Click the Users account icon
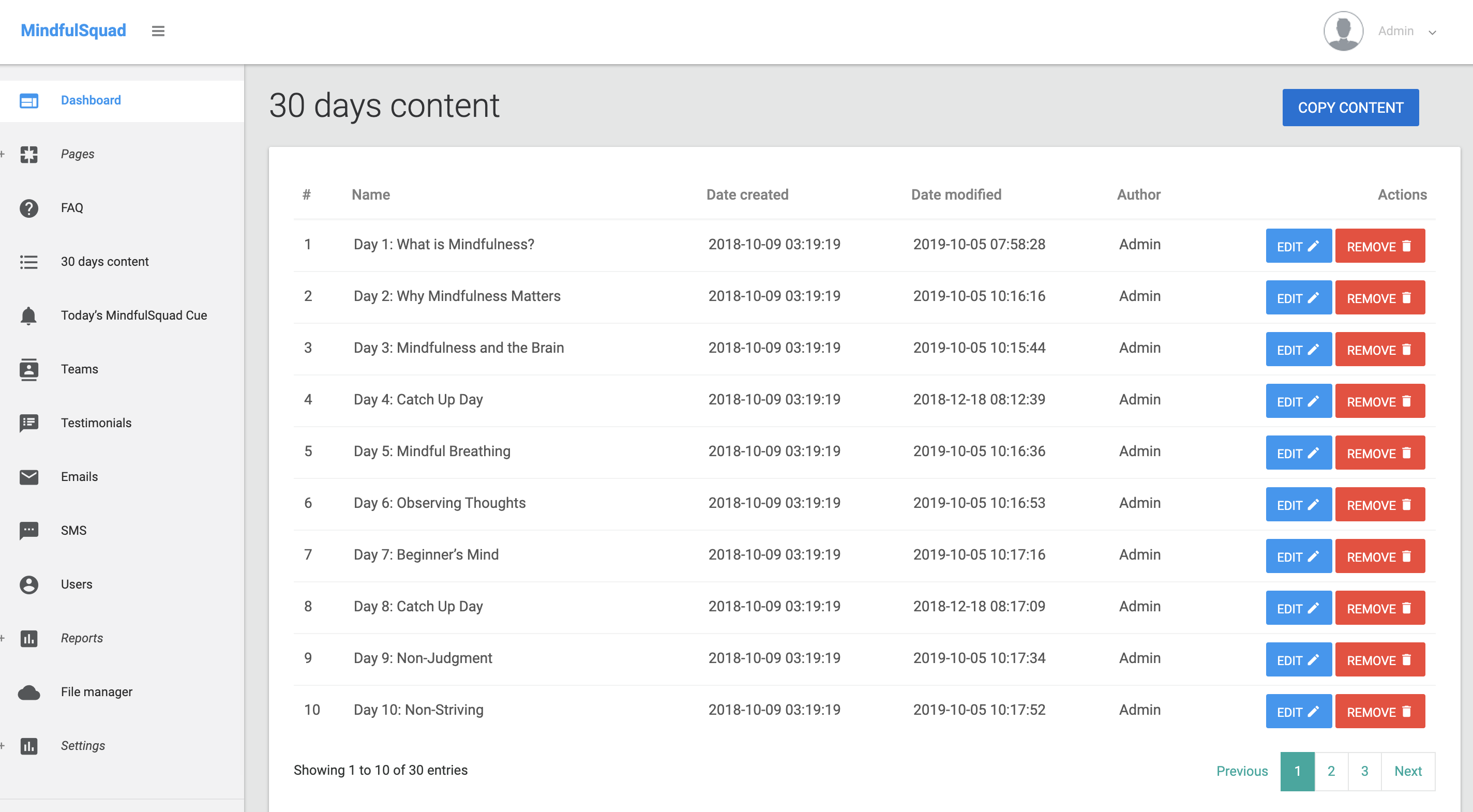The height and width of the screenshot is (812, 1473). (28, 584)
